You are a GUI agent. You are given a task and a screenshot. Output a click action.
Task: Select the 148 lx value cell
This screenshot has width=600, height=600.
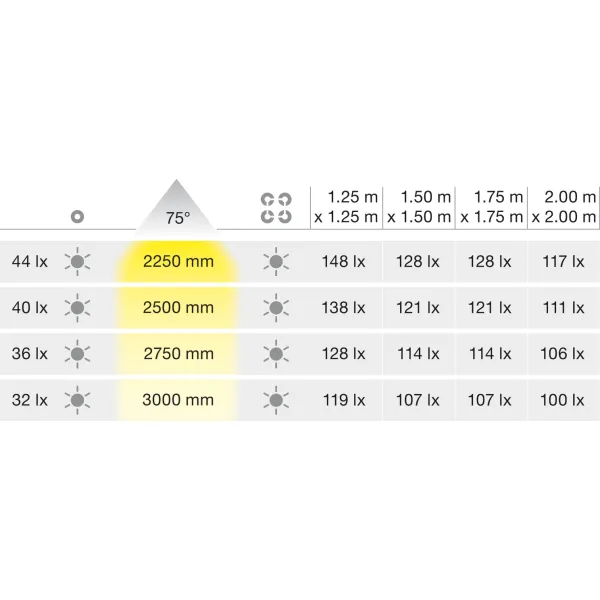pos(343,262)
